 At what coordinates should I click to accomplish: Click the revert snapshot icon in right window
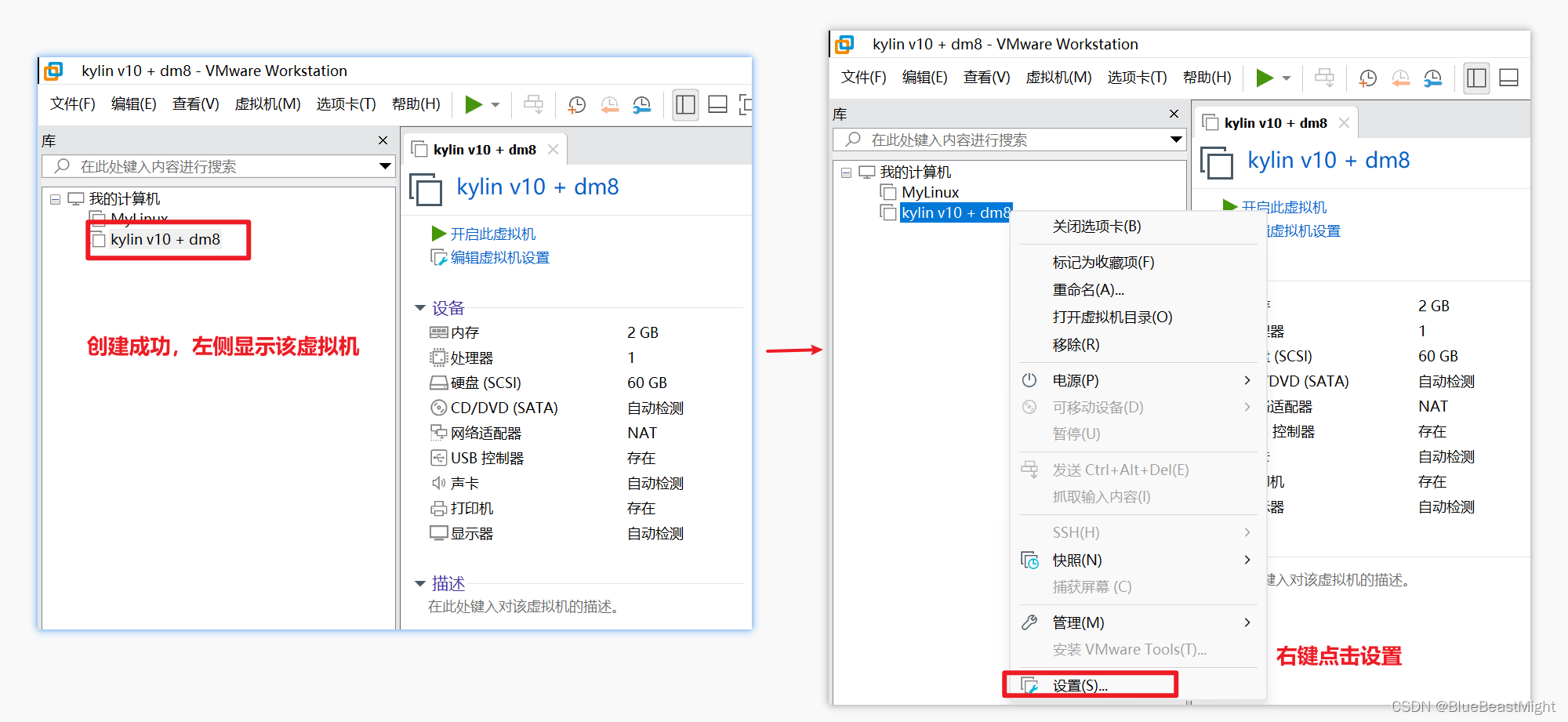[1400, 78]
